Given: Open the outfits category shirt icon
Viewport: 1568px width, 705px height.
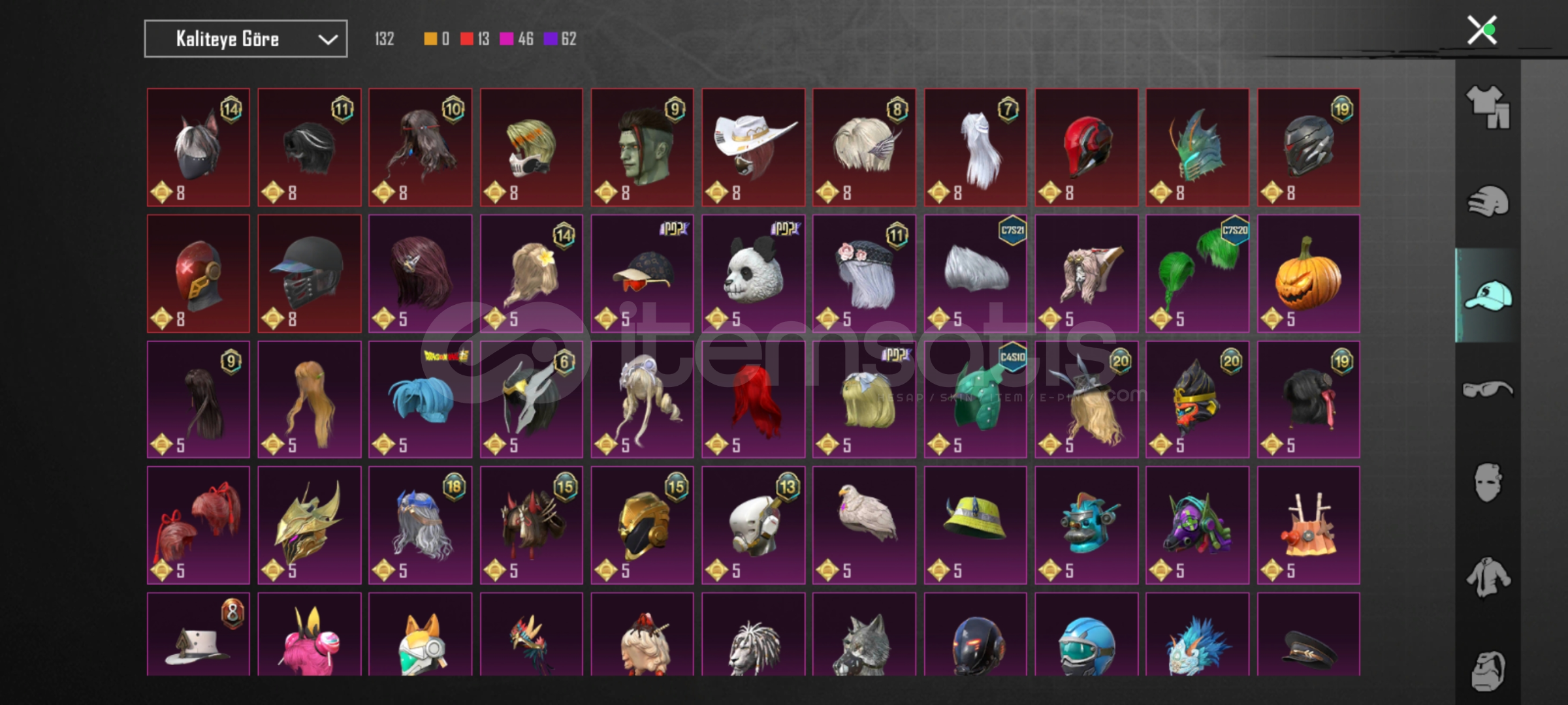Looking at the screenshot, I should 1488,107.
